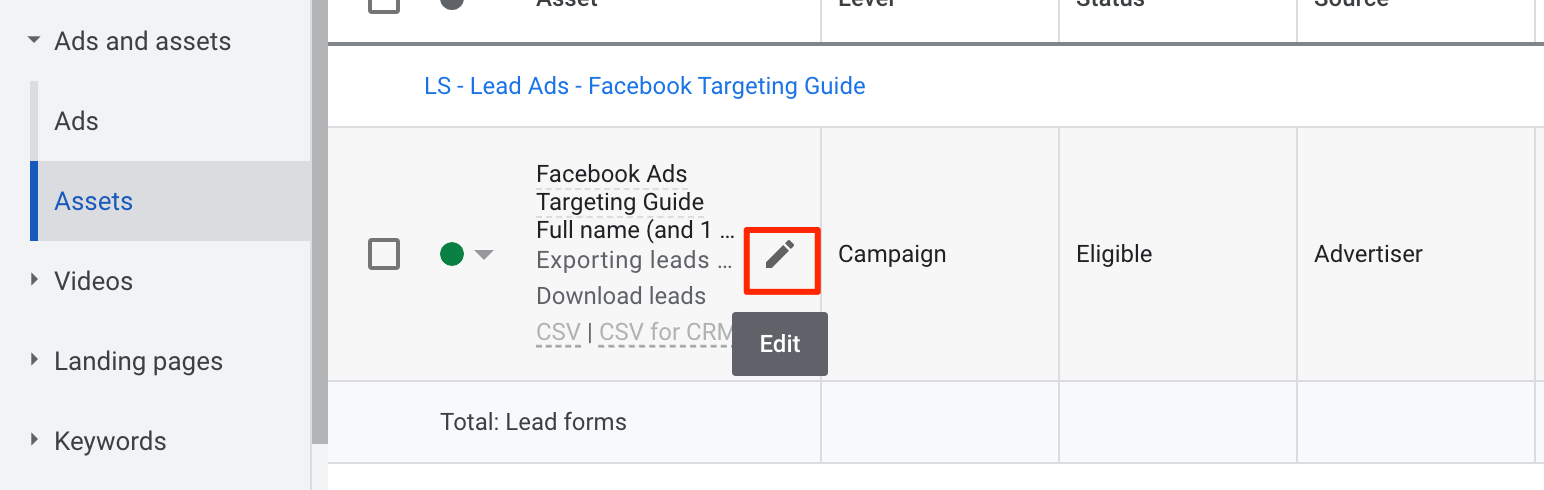Collapse the Ads and assets section
Screen dimensions: 1544x490
click(x=35, y=41)
